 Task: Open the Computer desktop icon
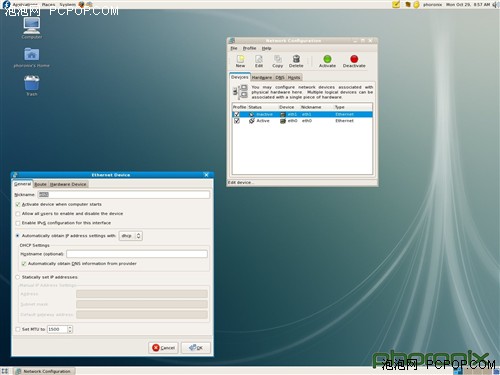click(x=32, y=25)
